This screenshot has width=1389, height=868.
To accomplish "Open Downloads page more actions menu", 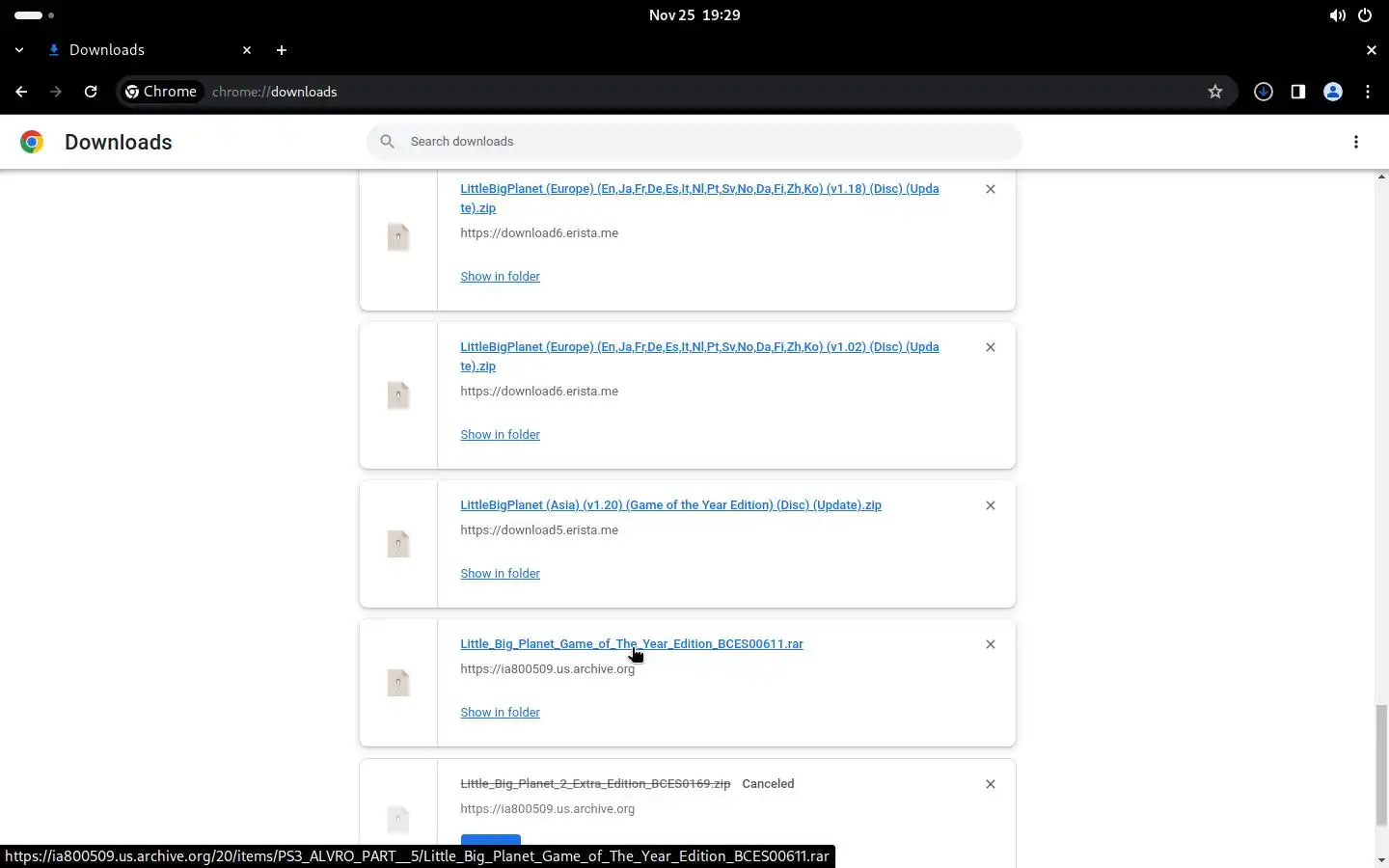I will (x=1356, y=142).
